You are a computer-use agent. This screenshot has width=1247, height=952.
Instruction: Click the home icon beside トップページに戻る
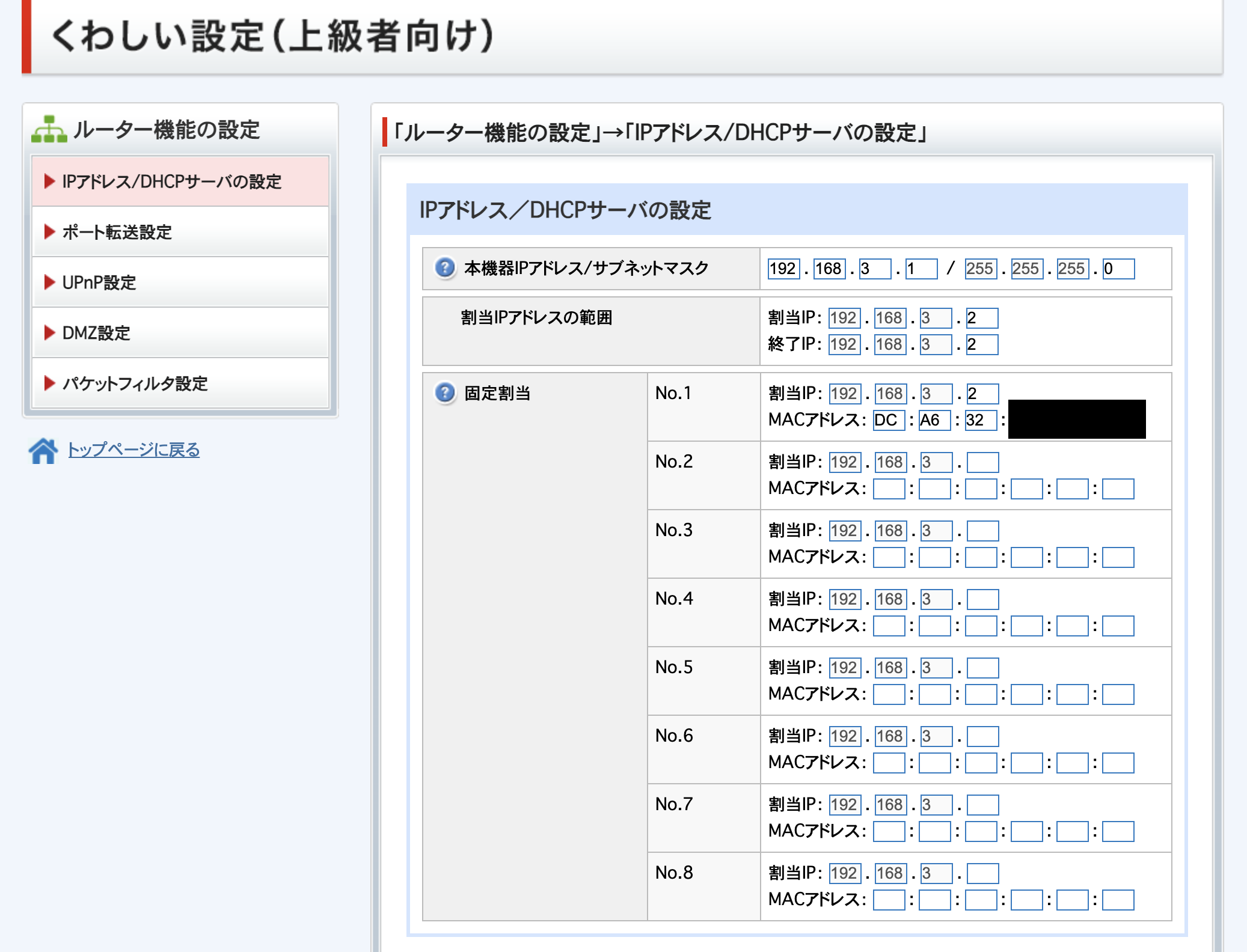[43, 450]
